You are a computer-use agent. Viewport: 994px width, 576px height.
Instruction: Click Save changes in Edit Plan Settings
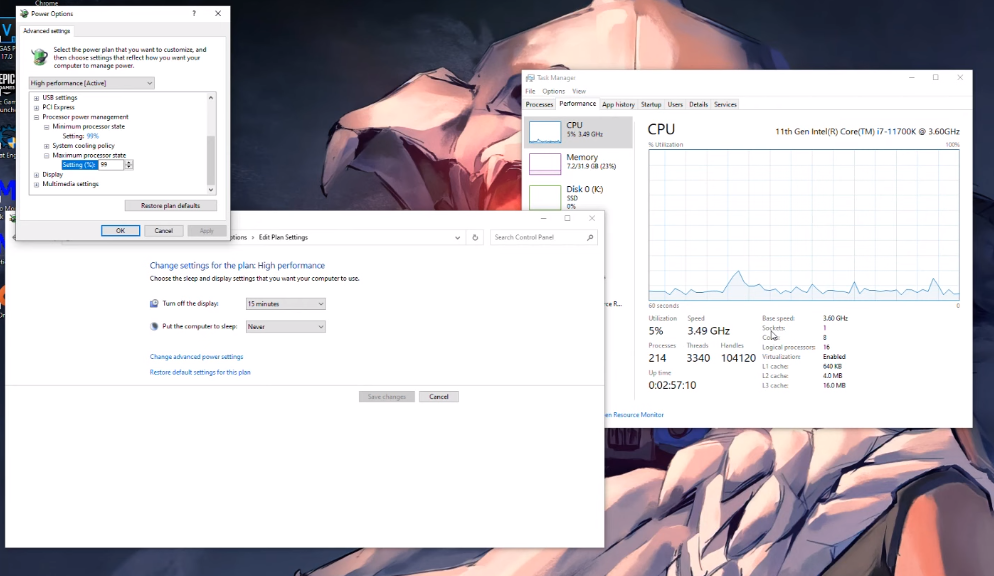click(x=387, y=397)
